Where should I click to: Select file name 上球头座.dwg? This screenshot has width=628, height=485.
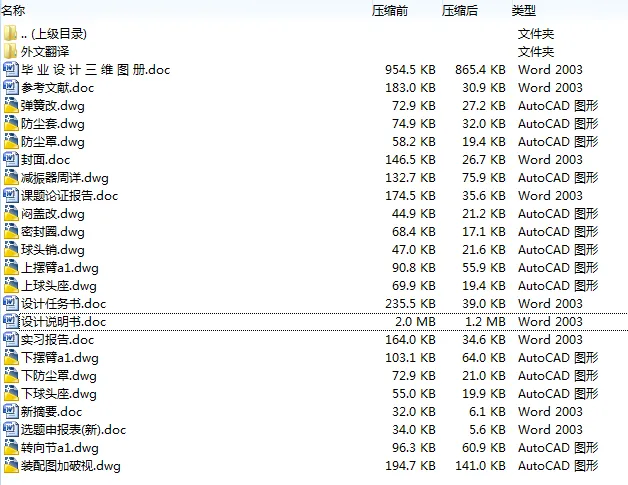pos(59,286)
